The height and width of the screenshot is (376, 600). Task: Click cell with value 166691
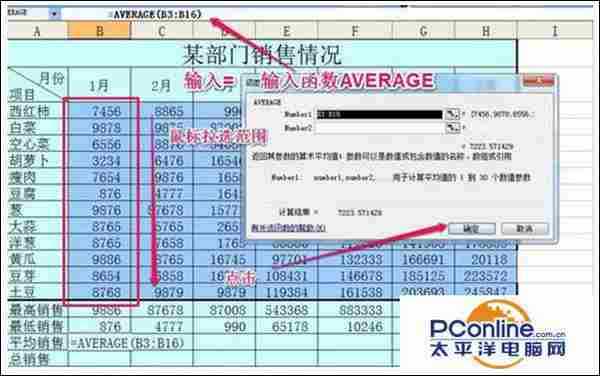coord(424,260)
